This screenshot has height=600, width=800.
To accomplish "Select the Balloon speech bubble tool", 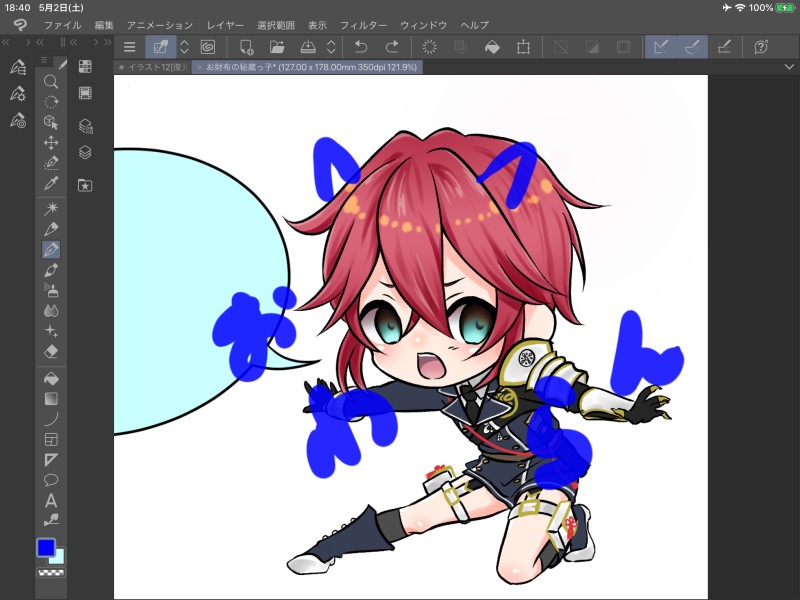I will 51,480.
